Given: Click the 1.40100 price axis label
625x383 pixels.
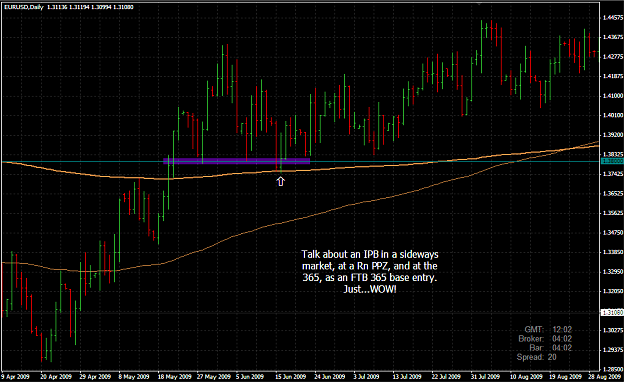Looking at the screenshot, I should click(613, 115).
